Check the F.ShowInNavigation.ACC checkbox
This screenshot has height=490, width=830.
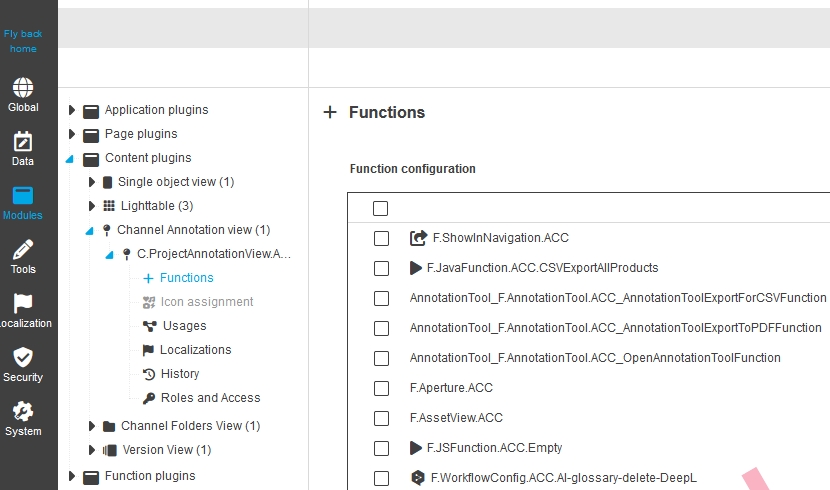[381, 238]
